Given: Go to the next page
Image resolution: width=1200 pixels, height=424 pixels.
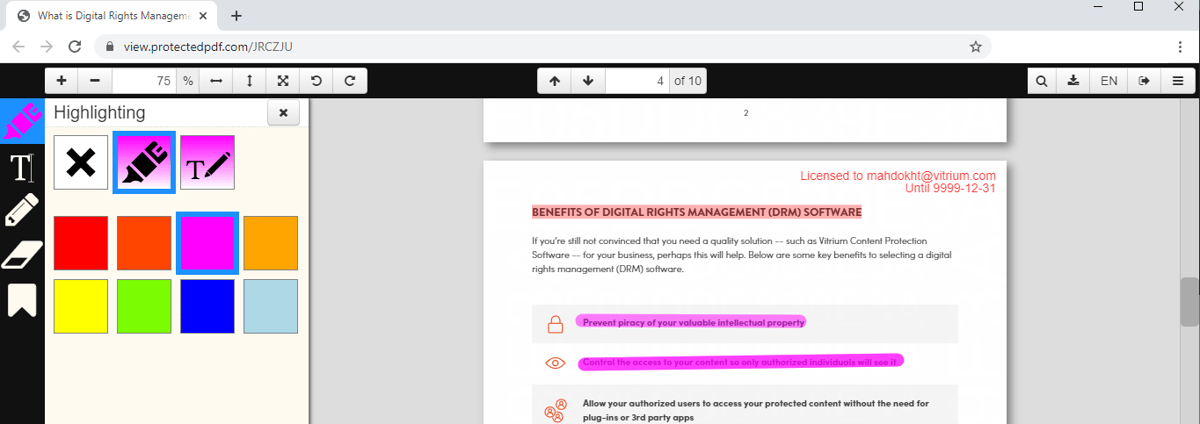Looking at the screenshot, I should (588, 81).
